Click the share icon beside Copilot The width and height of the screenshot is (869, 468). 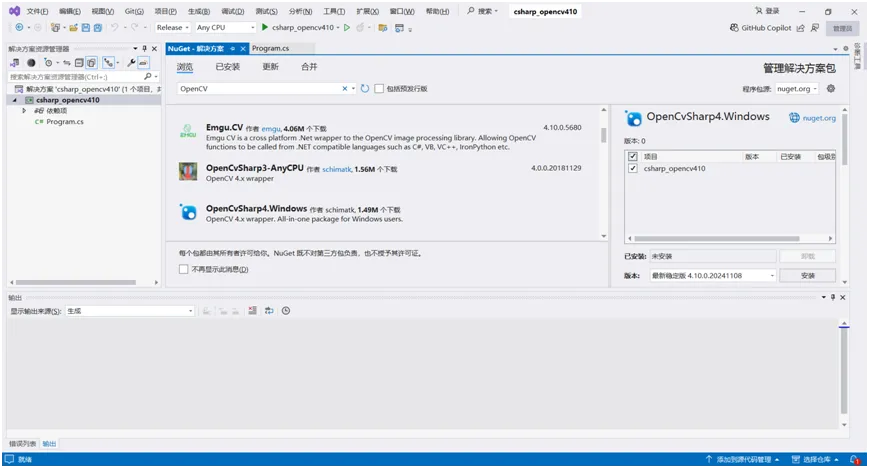click(800, 28)
